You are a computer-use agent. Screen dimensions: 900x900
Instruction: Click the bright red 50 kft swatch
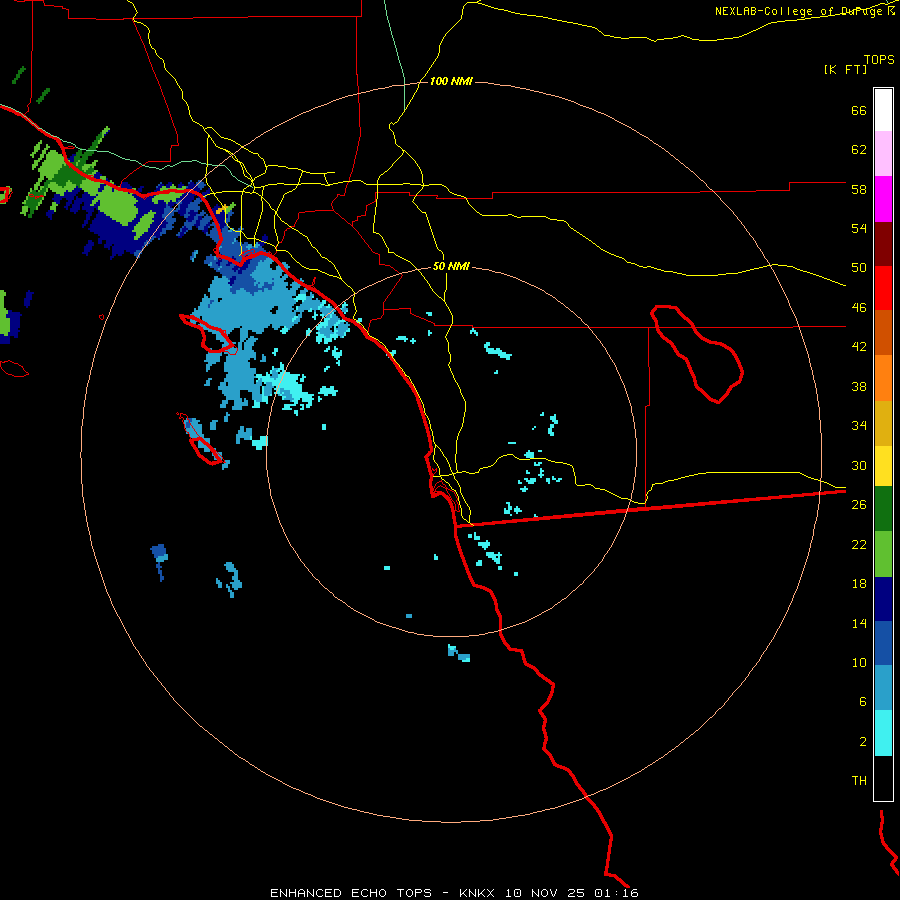click(883, 288)
